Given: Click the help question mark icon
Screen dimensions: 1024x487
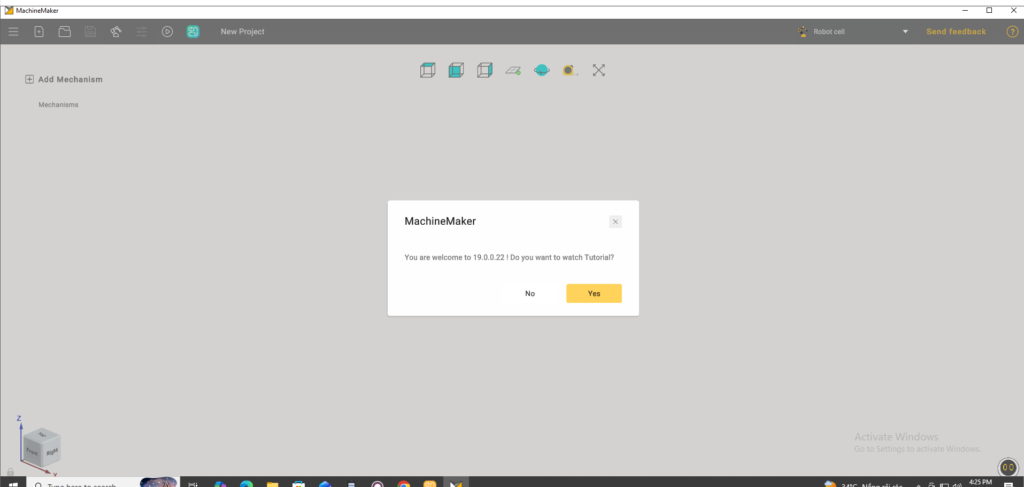Looking at the screenshot, I should click(1012, 32).
